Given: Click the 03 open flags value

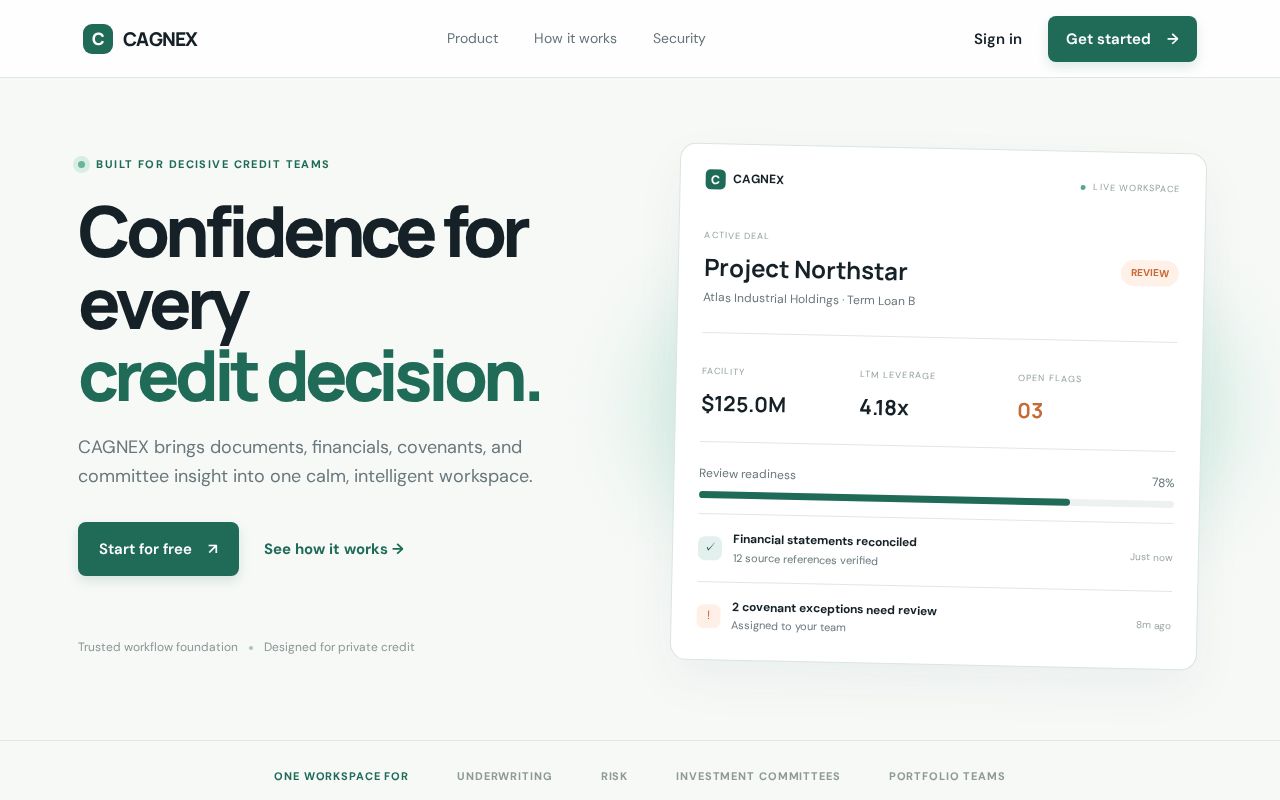Looking at the screenshot, I should coord(1030,411).
